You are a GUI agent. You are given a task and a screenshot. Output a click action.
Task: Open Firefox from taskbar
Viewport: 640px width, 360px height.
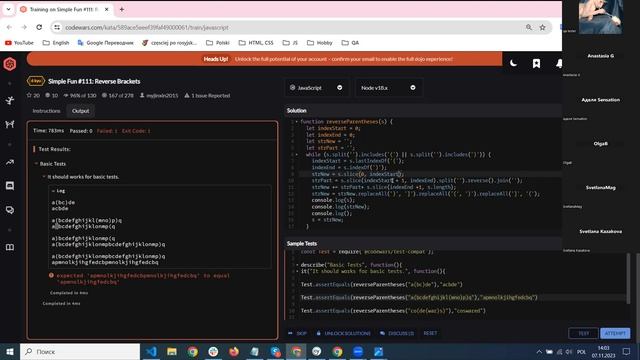(234, 351)
